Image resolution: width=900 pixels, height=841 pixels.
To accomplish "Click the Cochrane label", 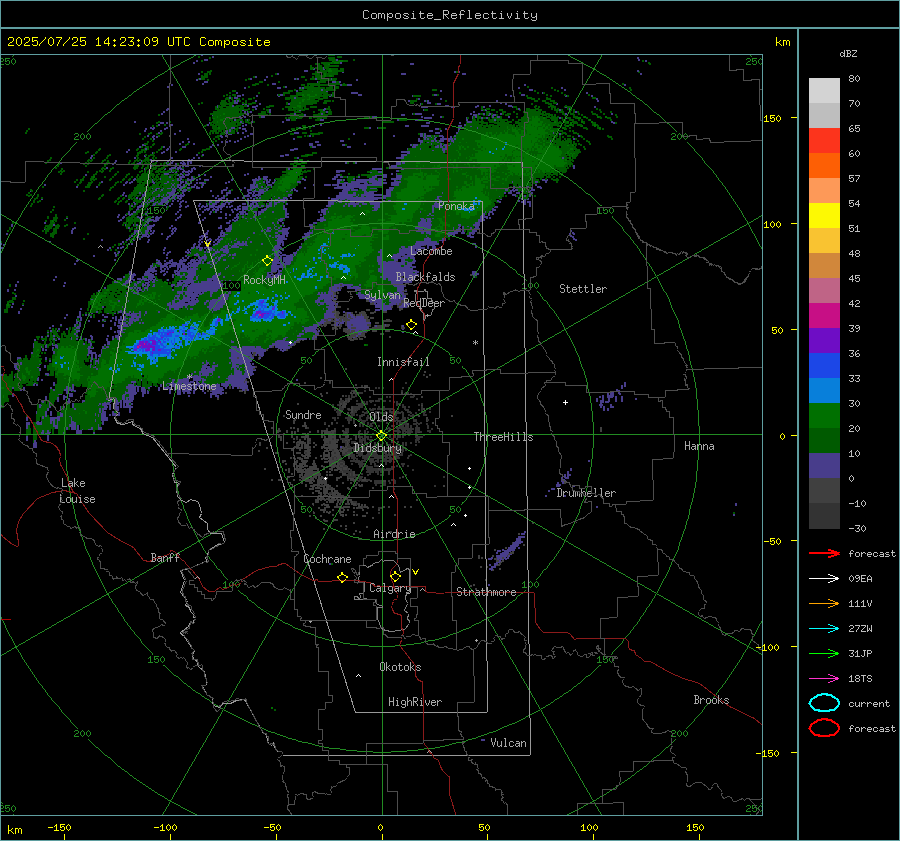I will coord(327,559).
